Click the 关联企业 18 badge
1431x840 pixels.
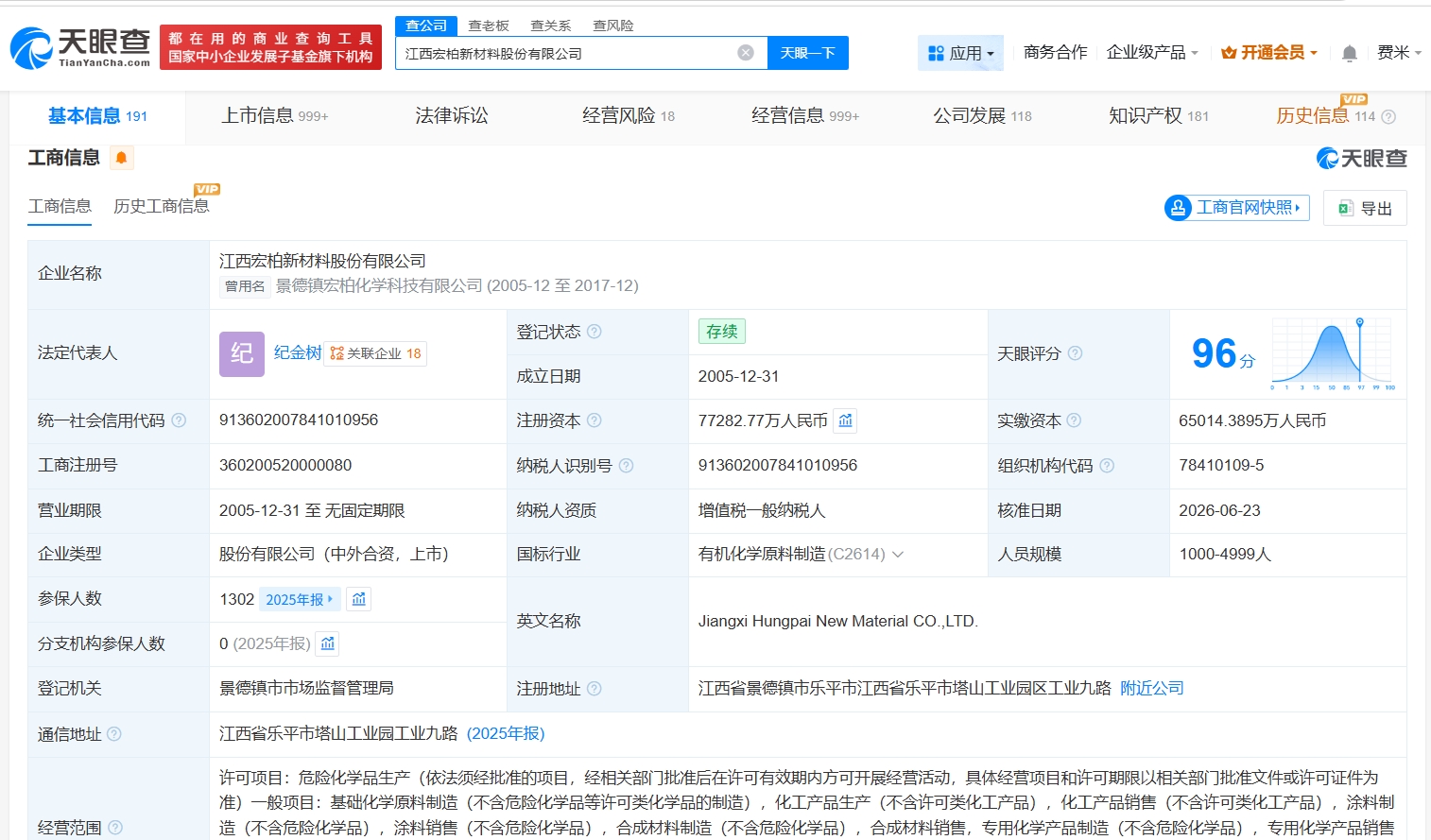point(375,353)
